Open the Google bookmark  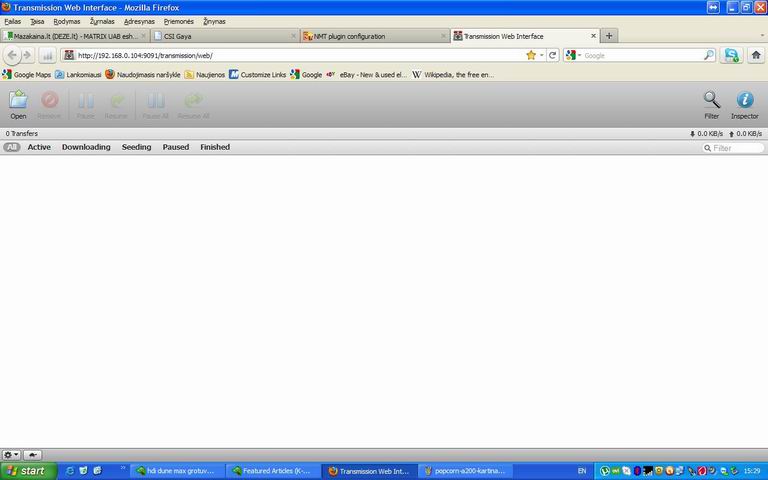[x=306, y=74]
